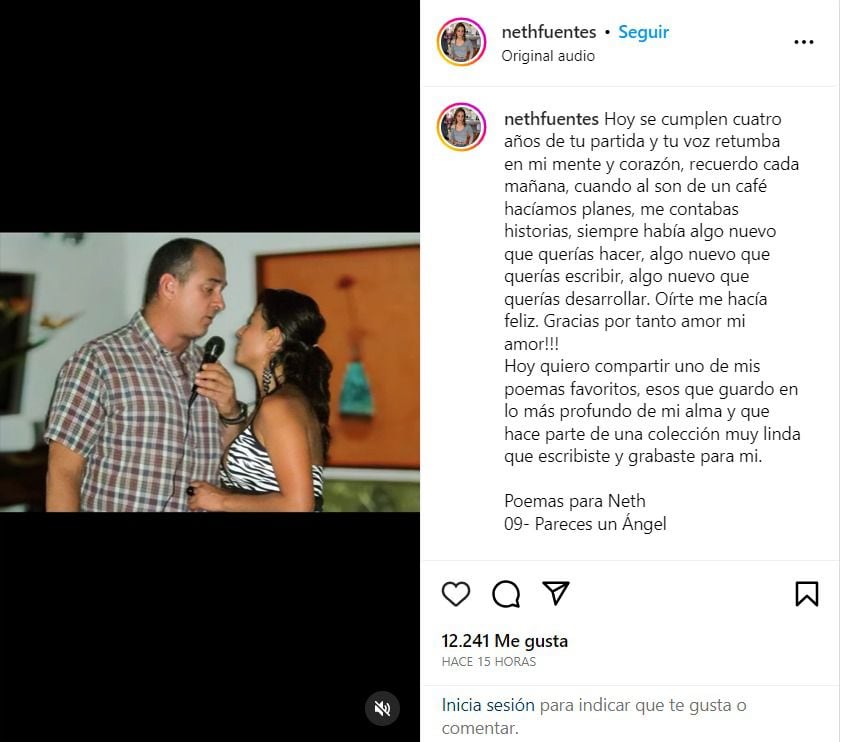This screenshot has height=742, width=841.
Task: Click the black area above the video image
Action: (x=210, y=116)
